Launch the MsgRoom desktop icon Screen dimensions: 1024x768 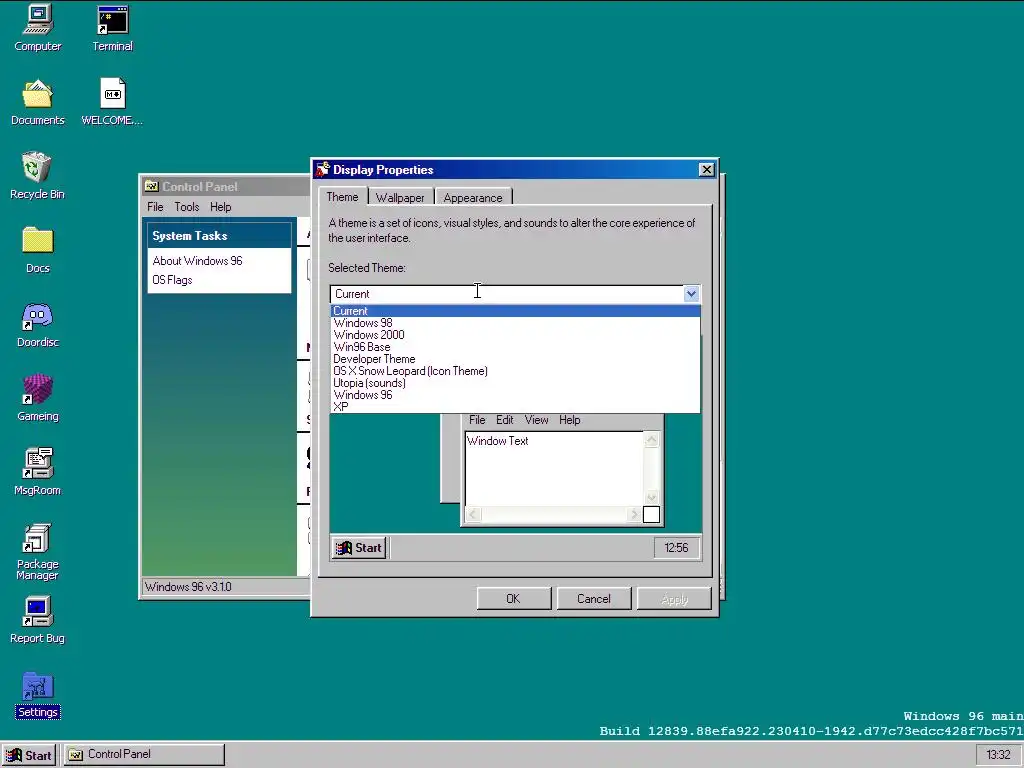pos(37,472)
